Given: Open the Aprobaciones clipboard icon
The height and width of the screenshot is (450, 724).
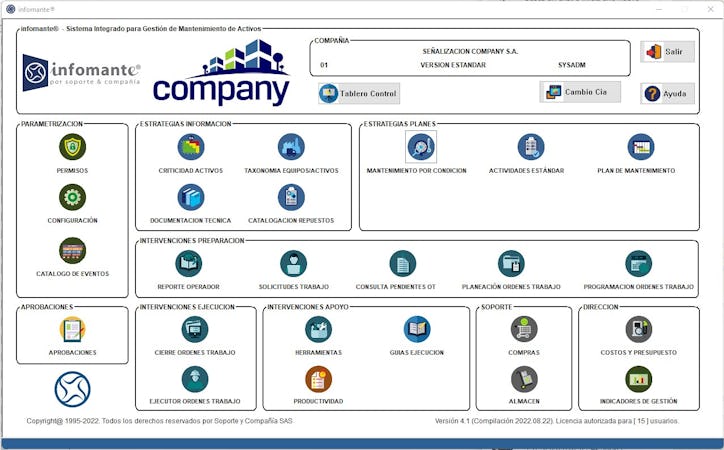Looking at the screenshot, I should click(72, 330).
